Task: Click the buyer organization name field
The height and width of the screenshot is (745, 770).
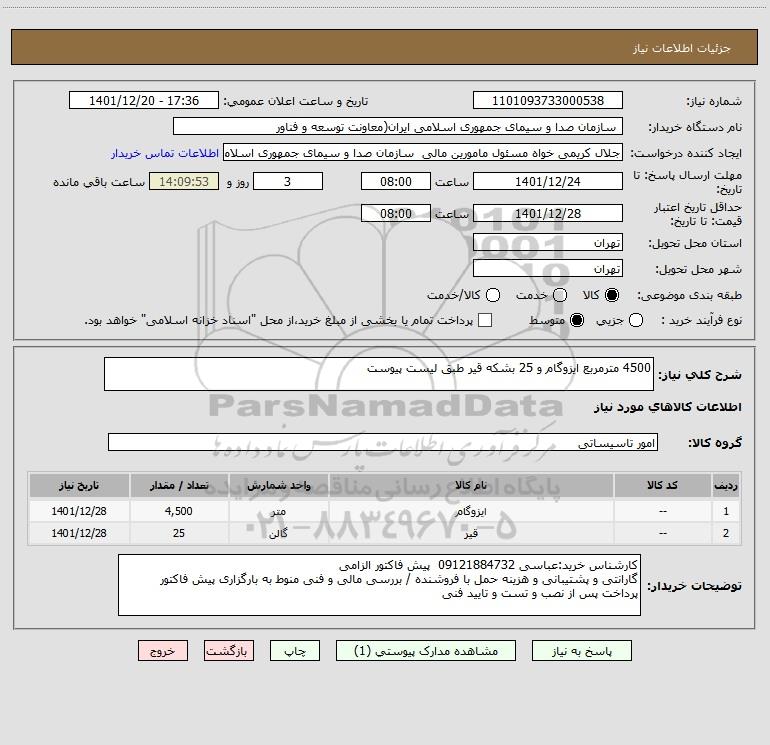Action: pyautogui.click(x=398, y=127)
